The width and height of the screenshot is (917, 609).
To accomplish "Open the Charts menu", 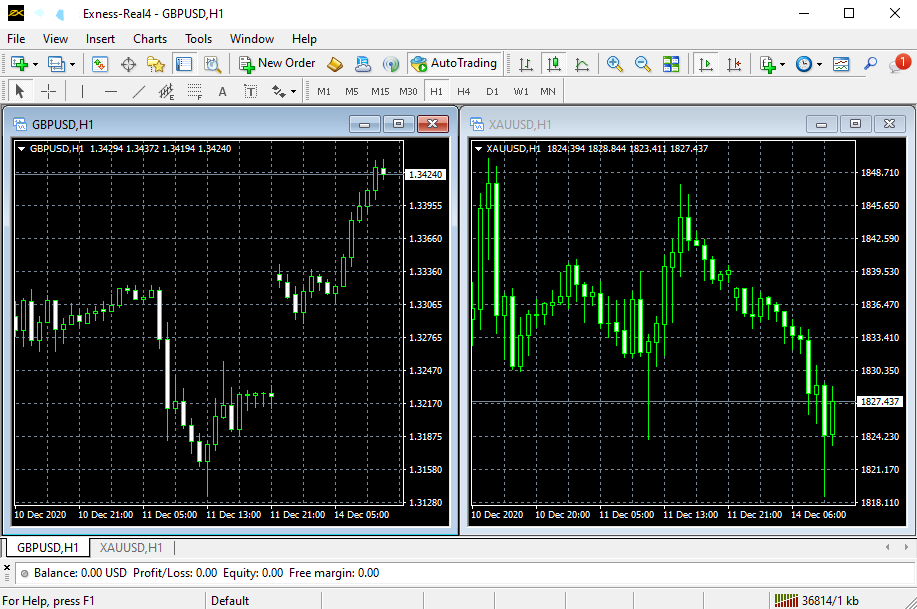I will [149, 39].
